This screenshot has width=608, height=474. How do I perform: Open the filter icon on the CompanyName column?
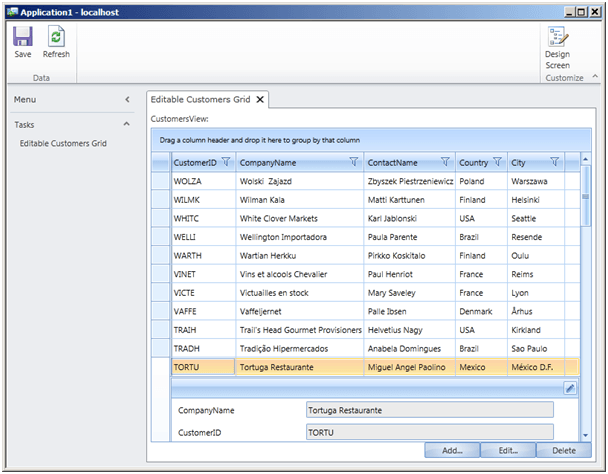pos(353,162)
